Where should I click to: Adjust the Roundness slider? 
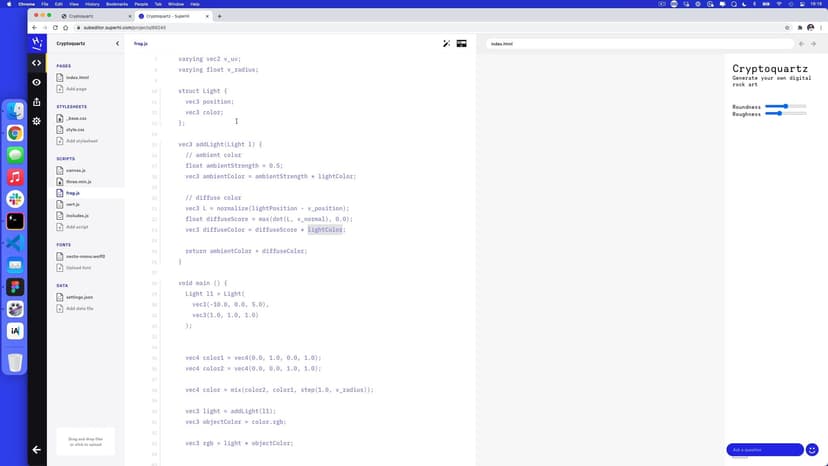point(786,106)
